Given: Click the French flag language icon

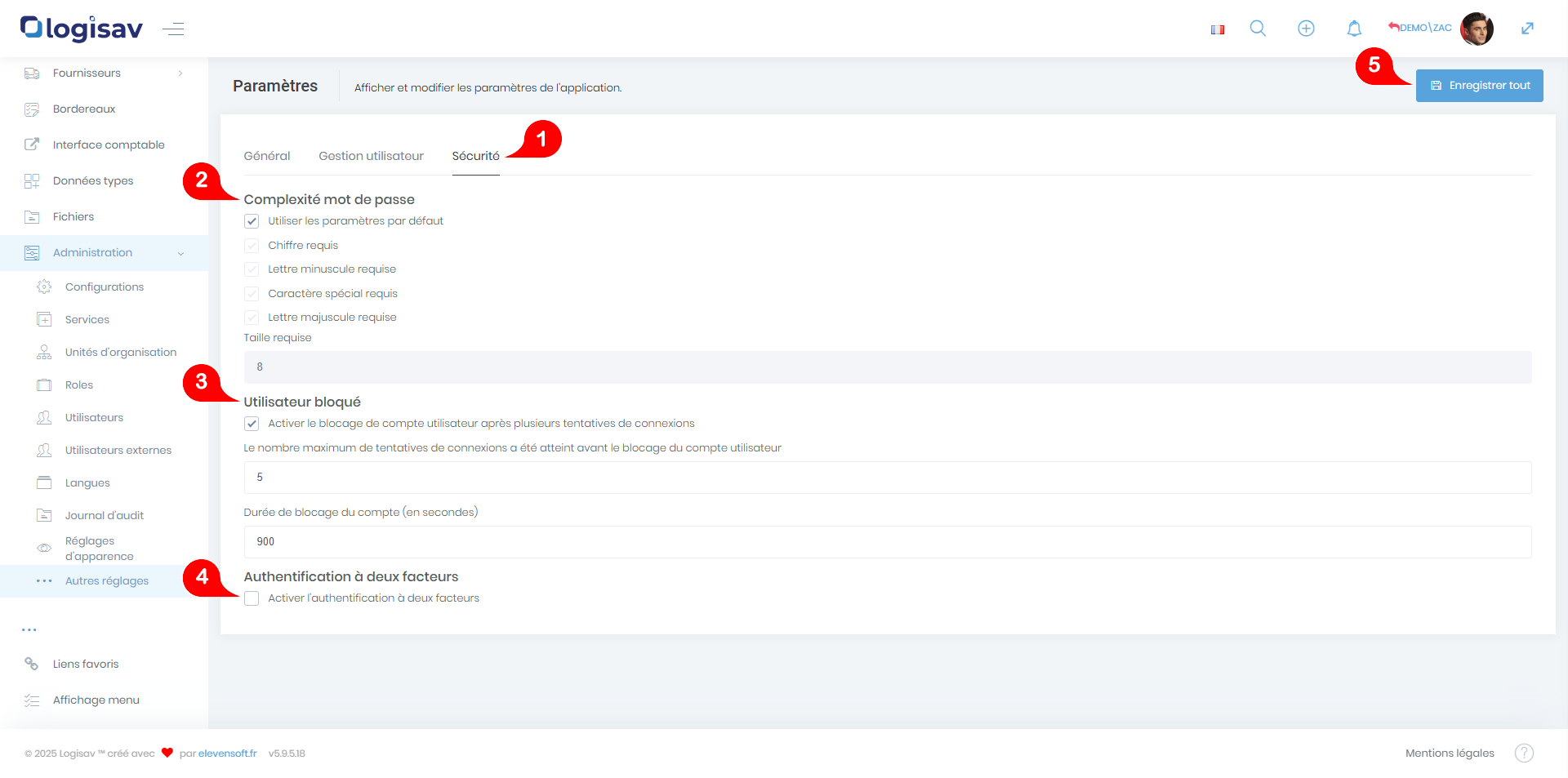Looking at the screenshot, I should (x=1218, y=29).
